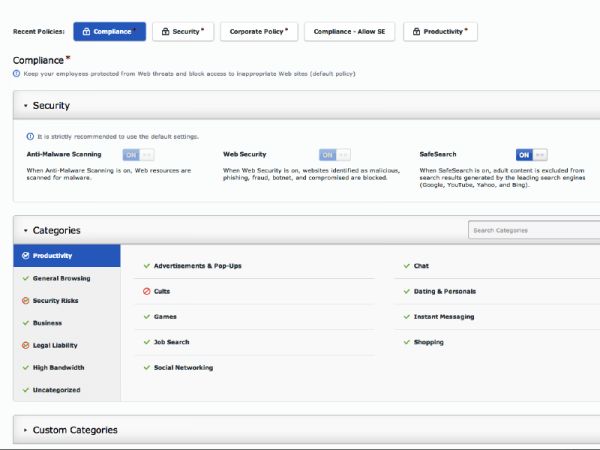
Task: Collapse the Security section
Action: (25, 105)
